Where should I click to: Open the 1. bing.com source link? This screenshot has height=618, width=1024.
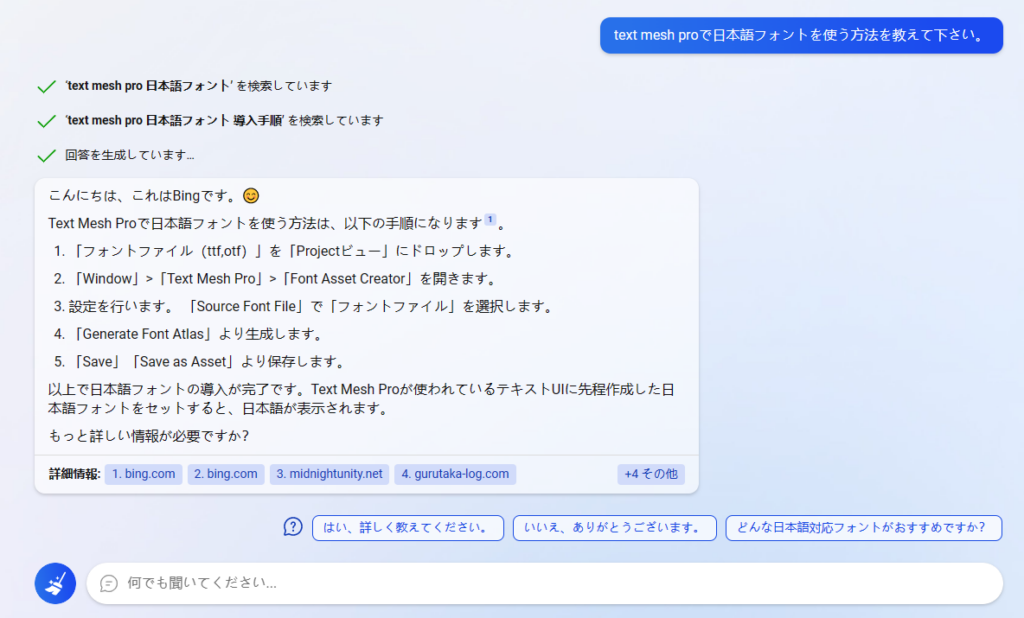point(144,474)
